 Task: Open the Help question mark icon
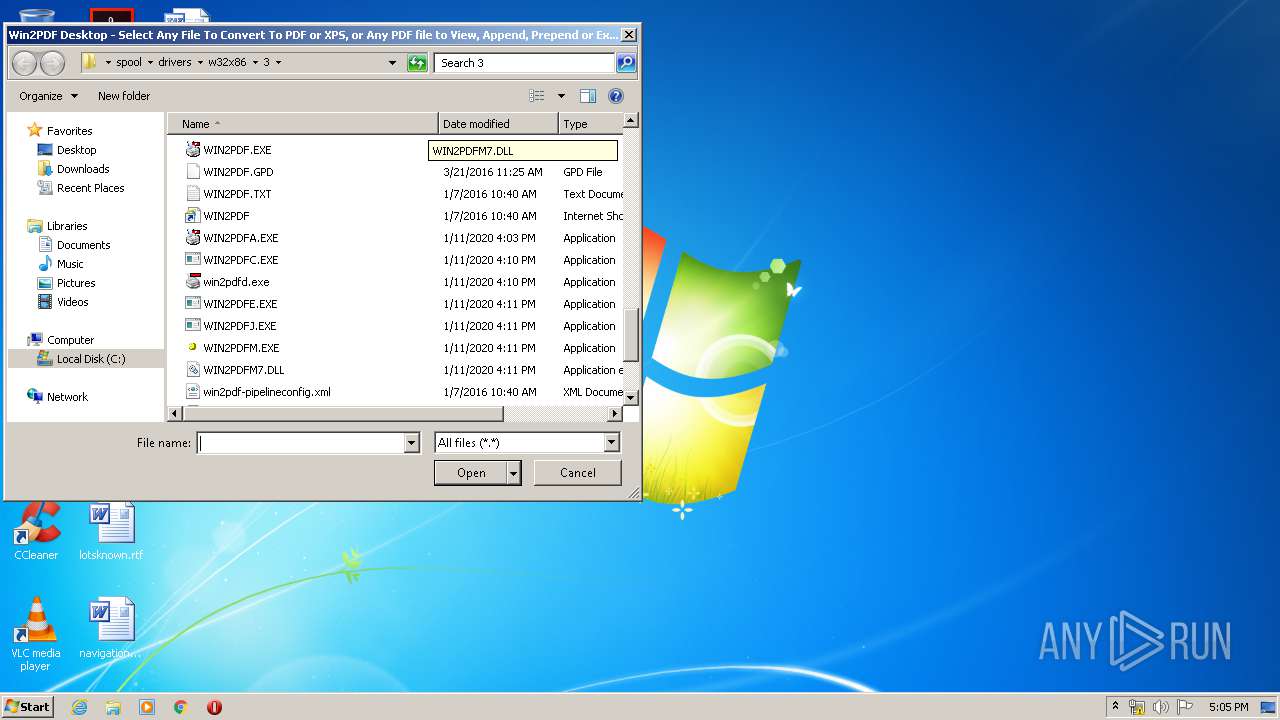[616, 96]
